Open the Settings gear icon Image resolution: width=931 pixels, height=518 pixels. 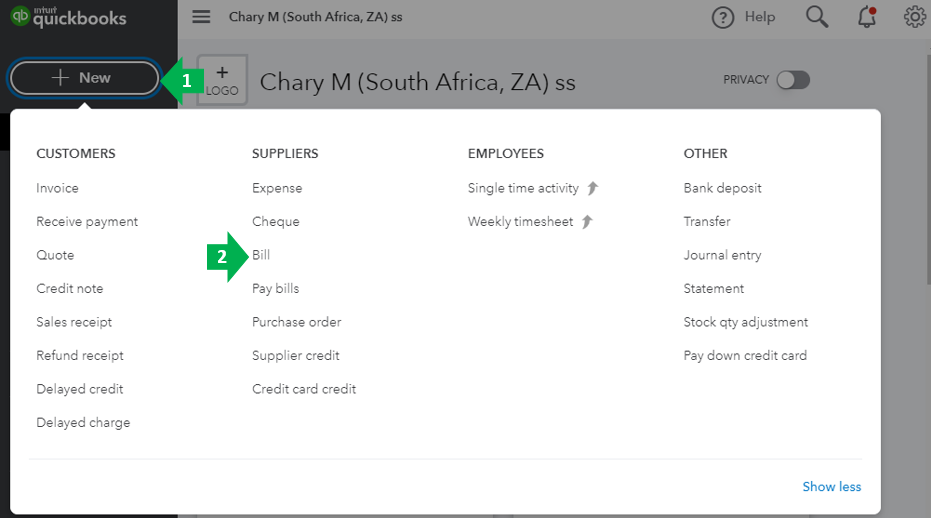coord(914,17)
